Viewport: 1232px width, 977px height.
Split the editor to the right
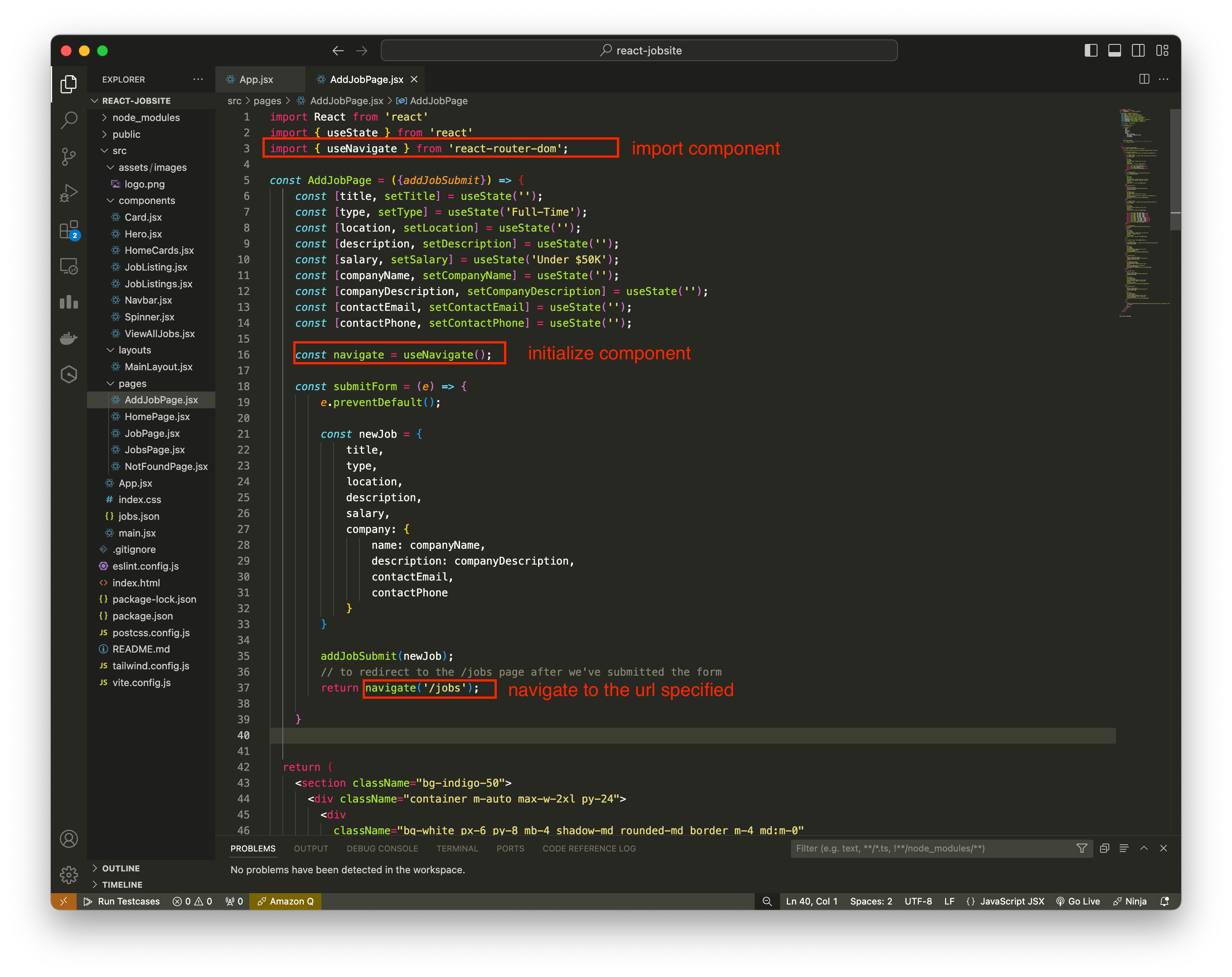(x=1144, y=79)
